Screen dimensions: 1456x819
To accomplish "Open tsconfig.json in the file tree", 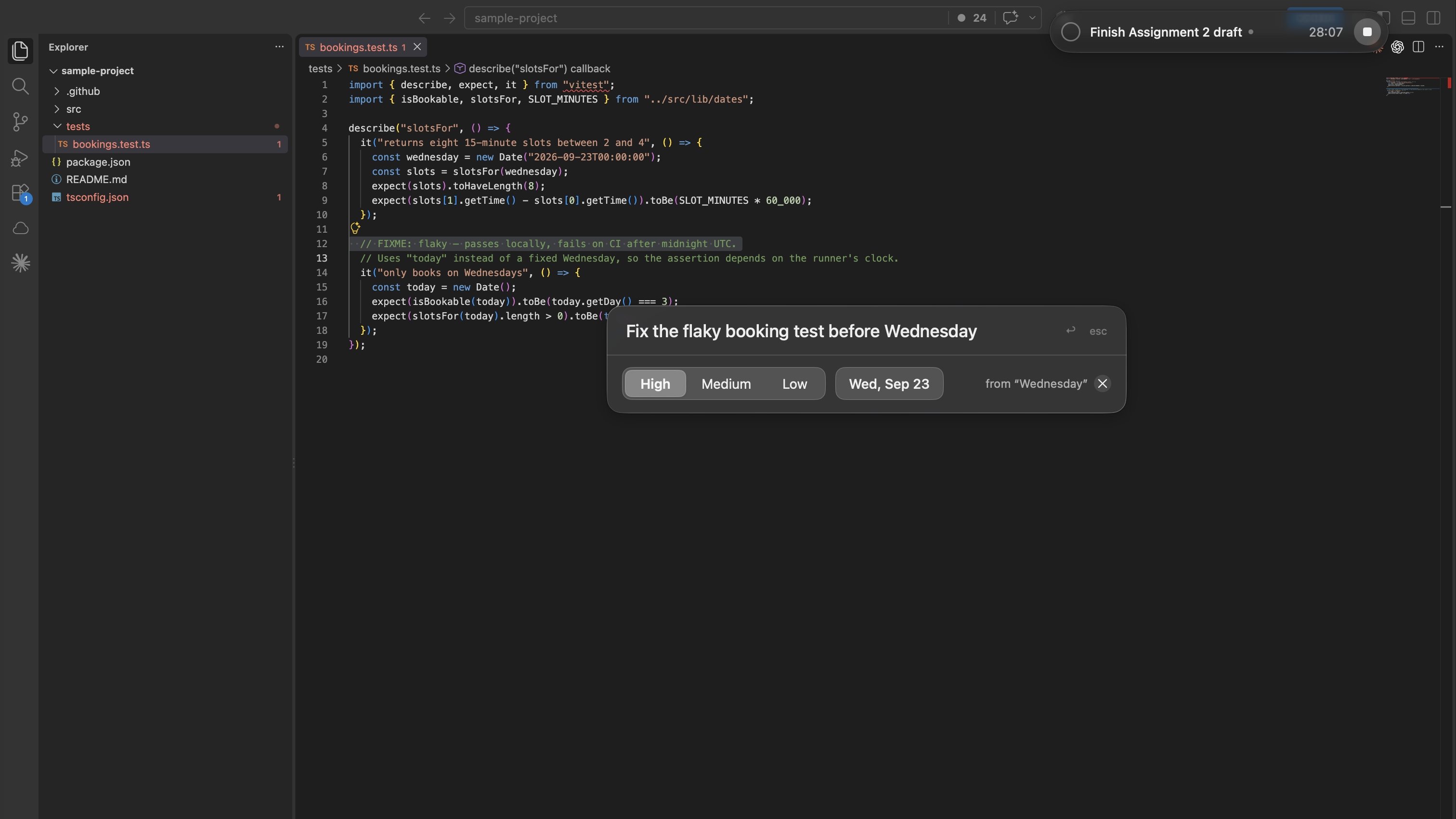I will tap(165, 198).
